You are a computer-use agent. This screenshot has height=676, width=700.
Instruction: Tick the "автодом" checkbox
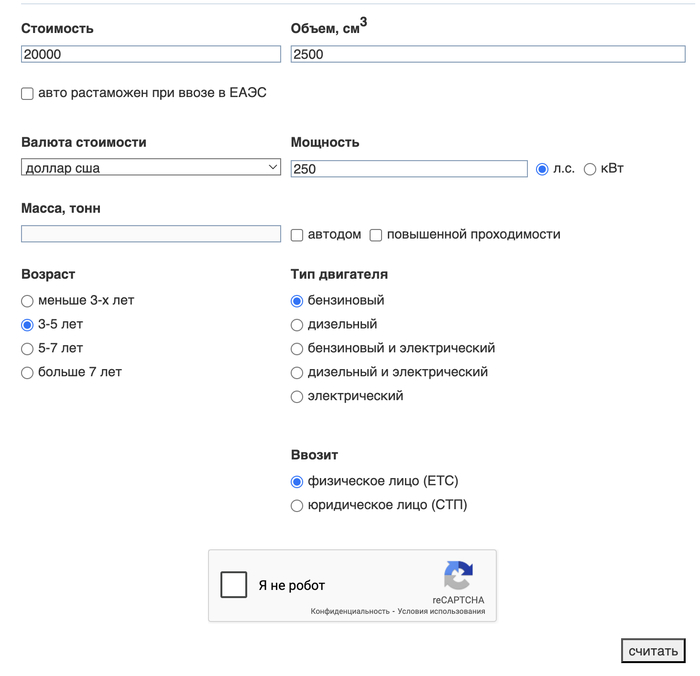coord(297,235)
